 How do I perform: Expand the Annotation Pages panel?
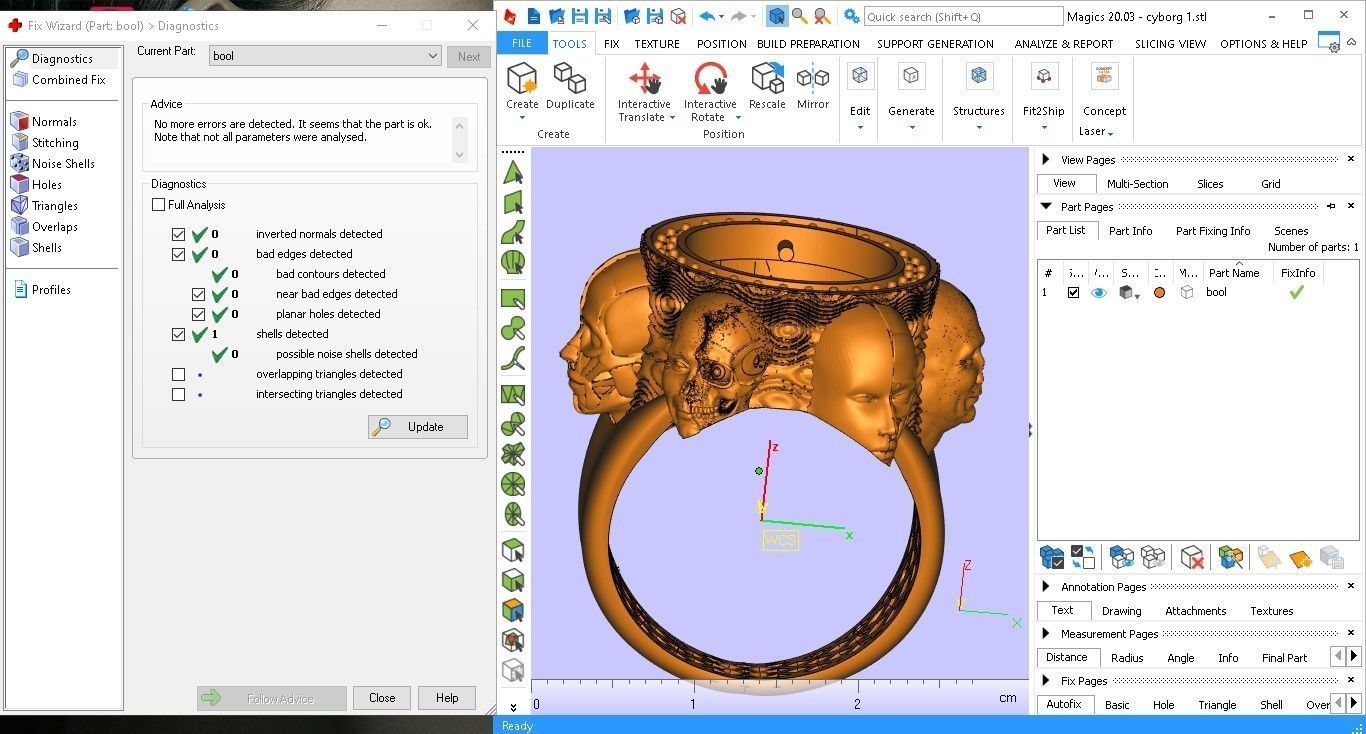pos(1046,587)
